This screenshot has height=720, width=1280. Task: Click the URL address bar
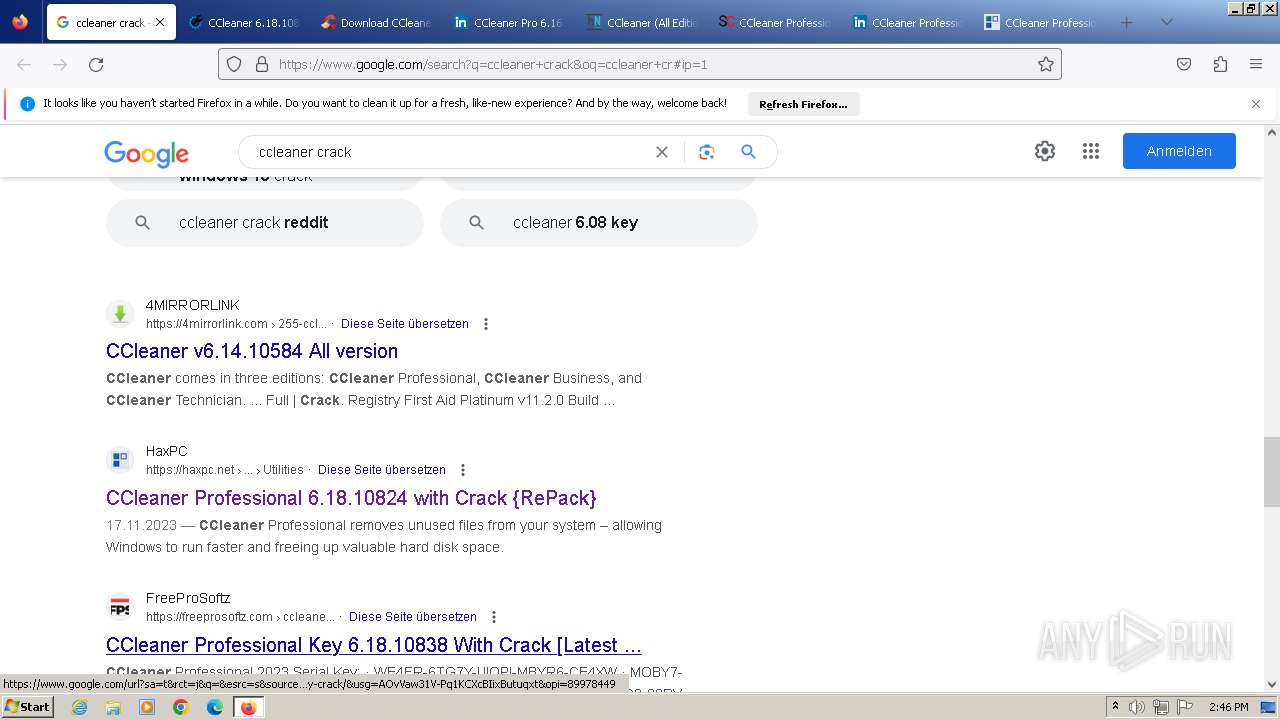pos(640,64)
